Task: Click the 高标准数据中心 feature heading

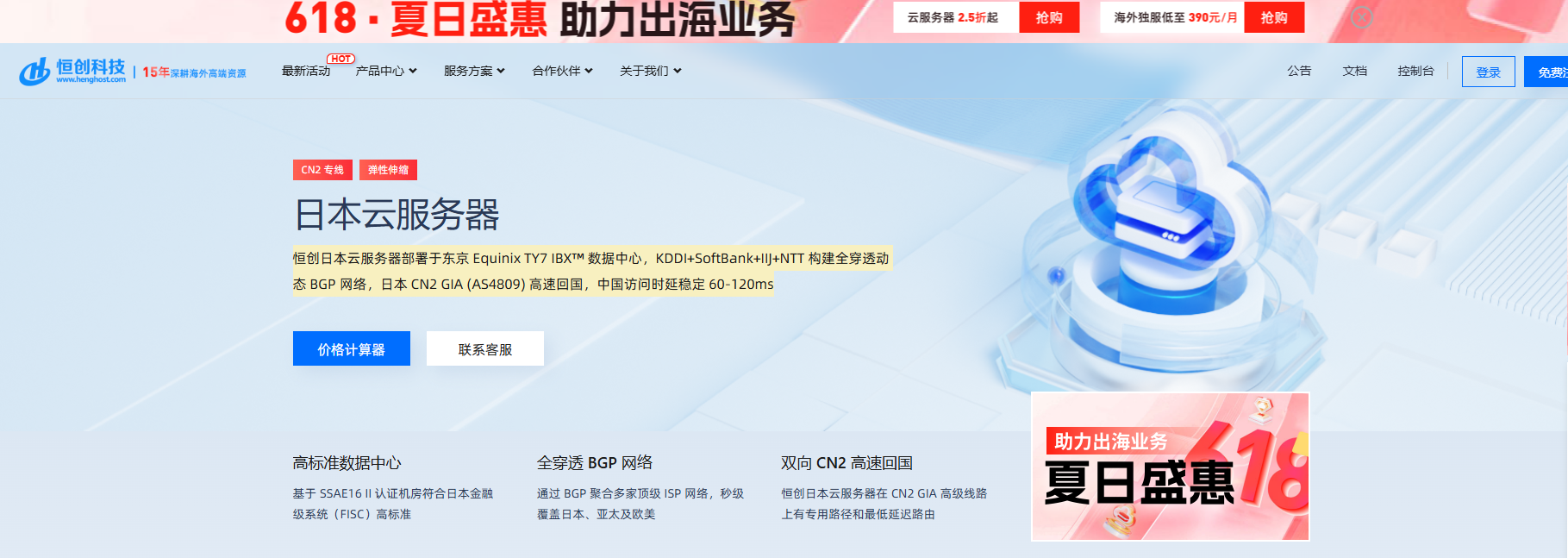Action: coord(347,463)
